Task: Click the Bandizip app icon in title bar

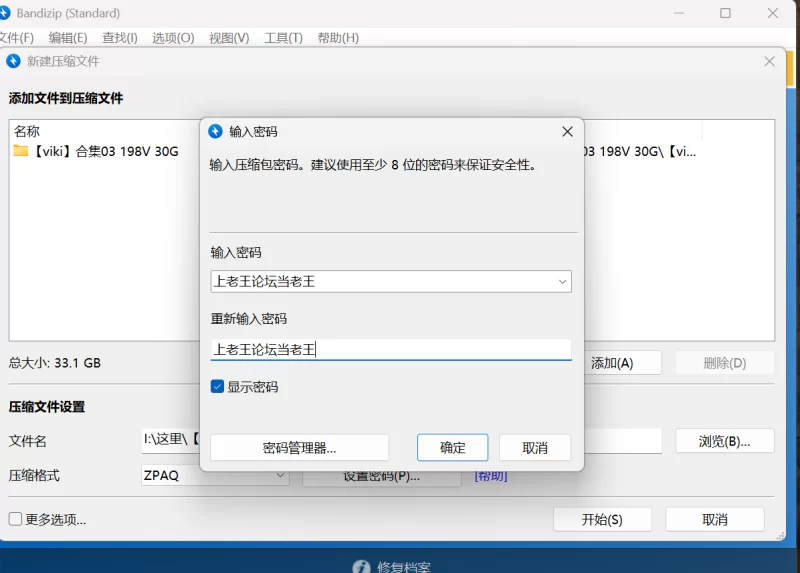Action: (x=6, y=13)
